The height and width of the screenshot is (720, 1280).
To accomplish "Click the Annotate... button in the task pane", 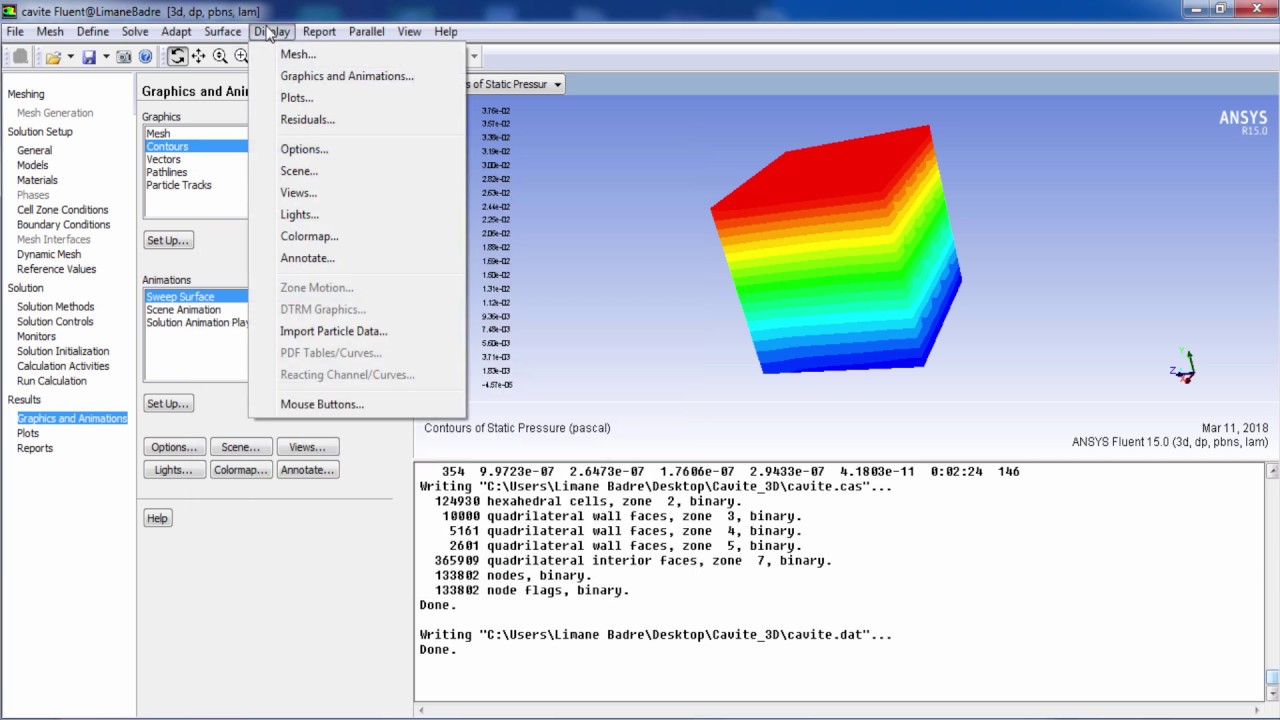I will click(307, 470).
